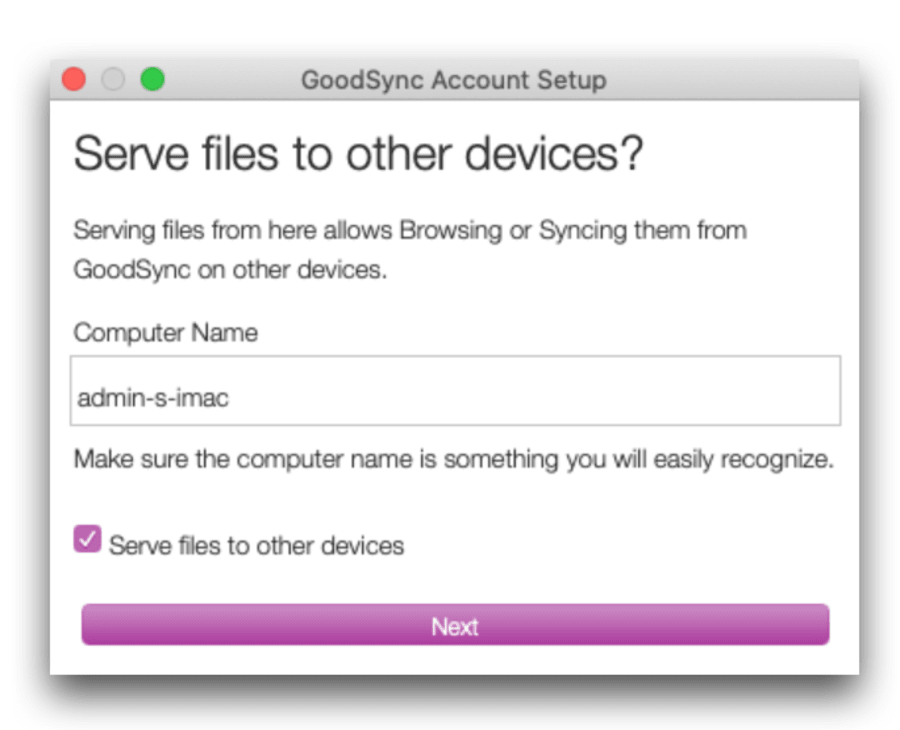Advance the setup wizard via Next
This screenshot has height=730, width=900.
455,625
